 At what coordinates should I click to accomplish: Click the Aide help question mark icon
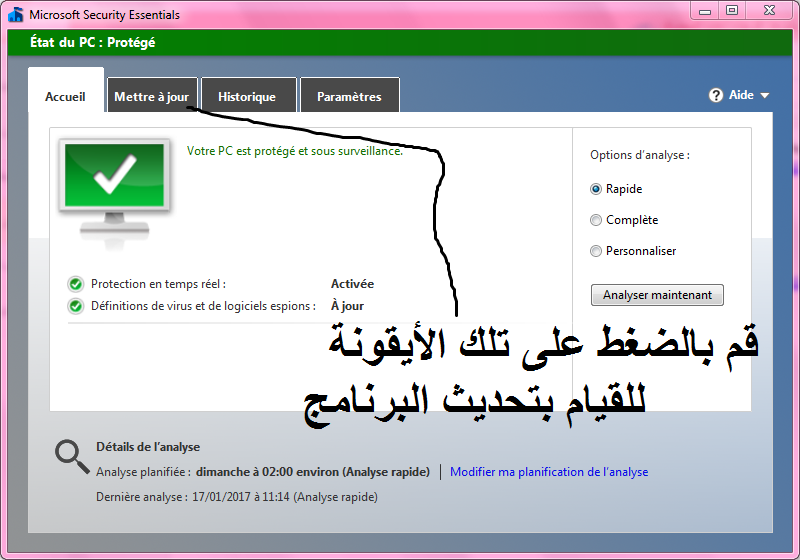(716, 95)
